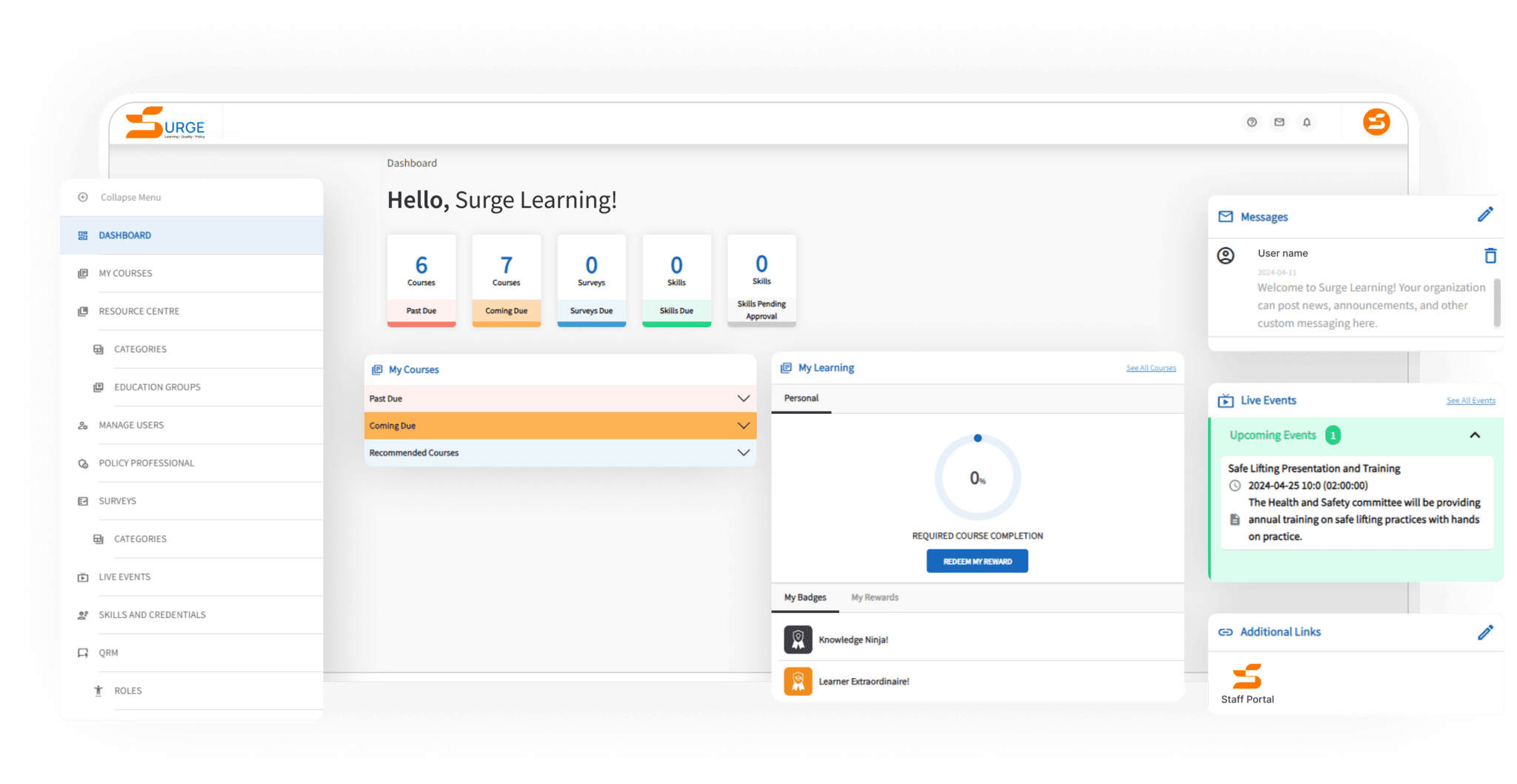Open the Messages edit pencil icon
Screen dimensions: 1517x784
[1486, 214]
